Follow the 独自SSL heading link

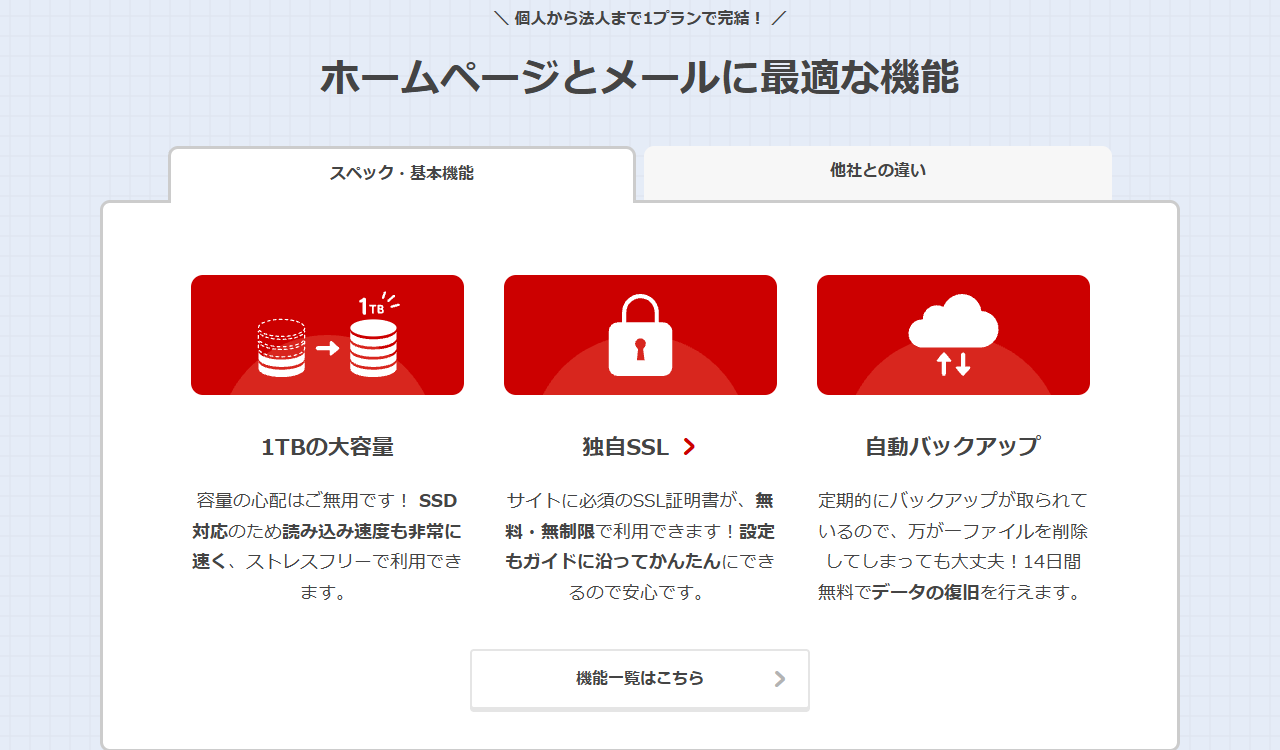[625, 447]
